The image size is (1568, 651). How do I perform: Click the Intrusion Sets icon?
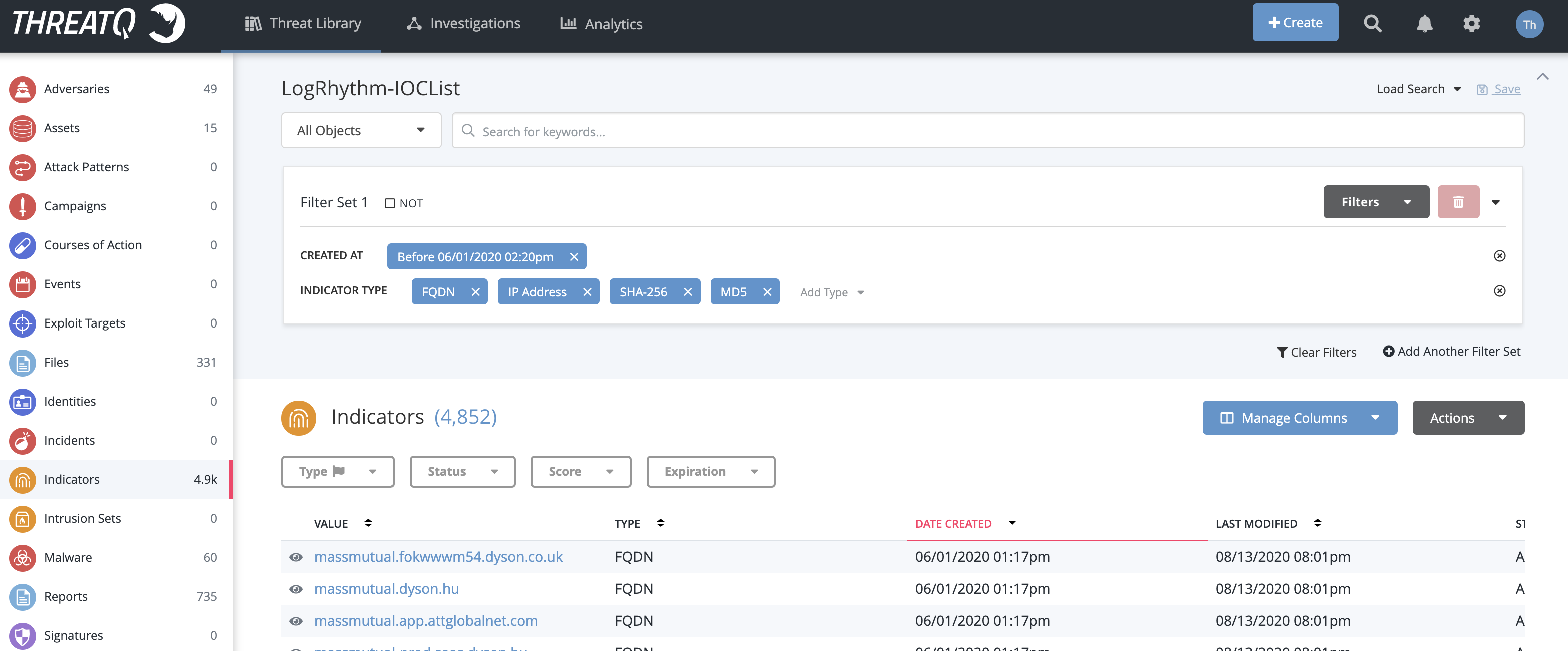coord(23,518)
